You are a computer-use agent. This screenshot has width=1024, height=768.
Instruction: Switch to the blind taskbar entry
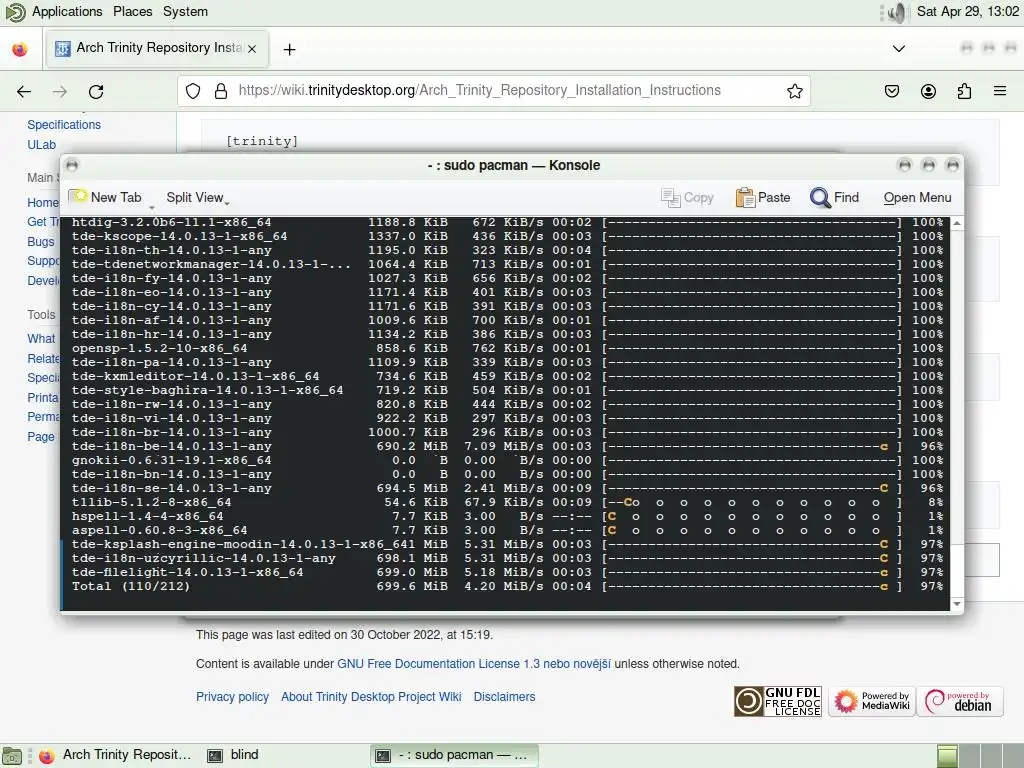point(234,755)
